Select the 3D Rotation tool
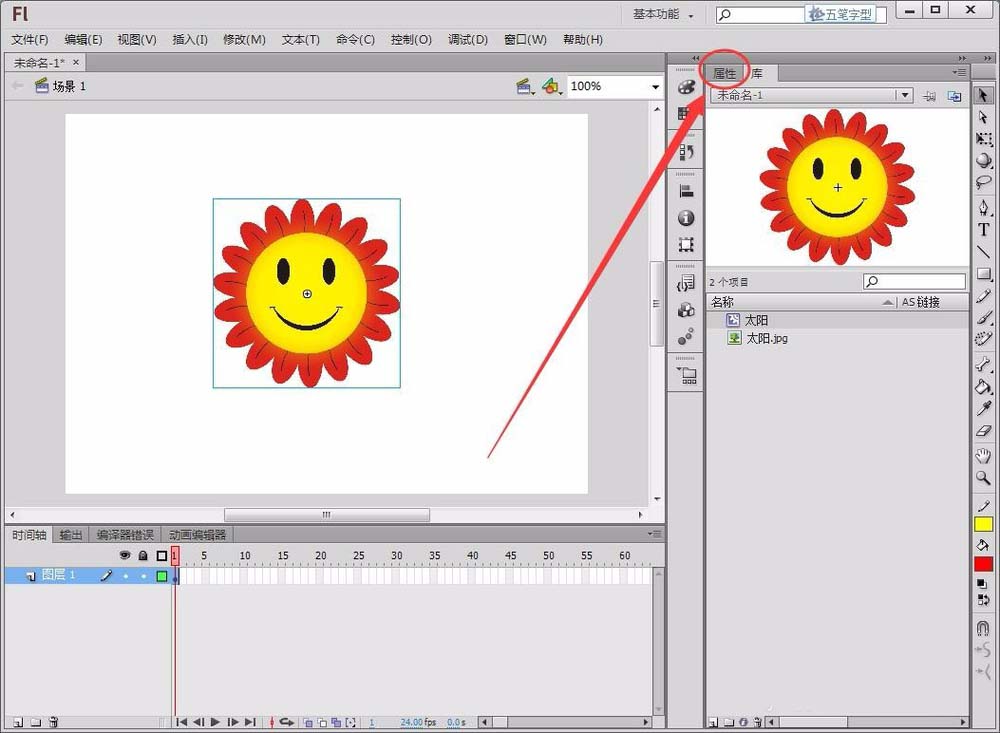This screenshot has height=733, width=1000. coord(983,159)
